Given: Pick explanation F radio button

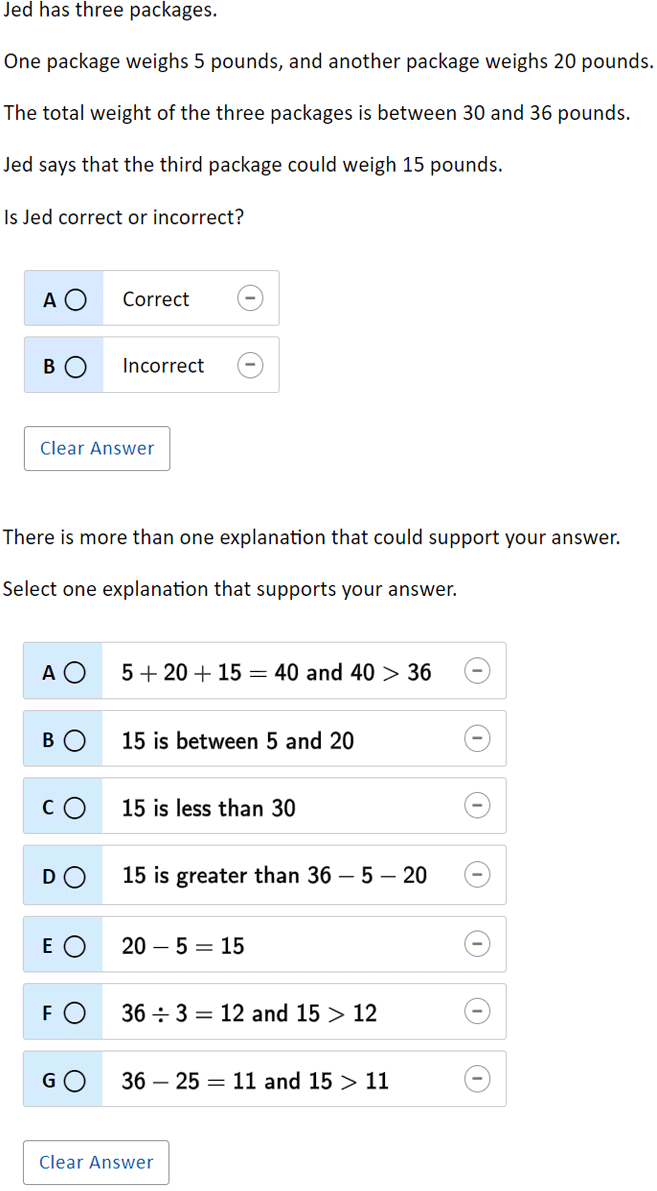Looking at the screenshot, I should [74, 1013].
